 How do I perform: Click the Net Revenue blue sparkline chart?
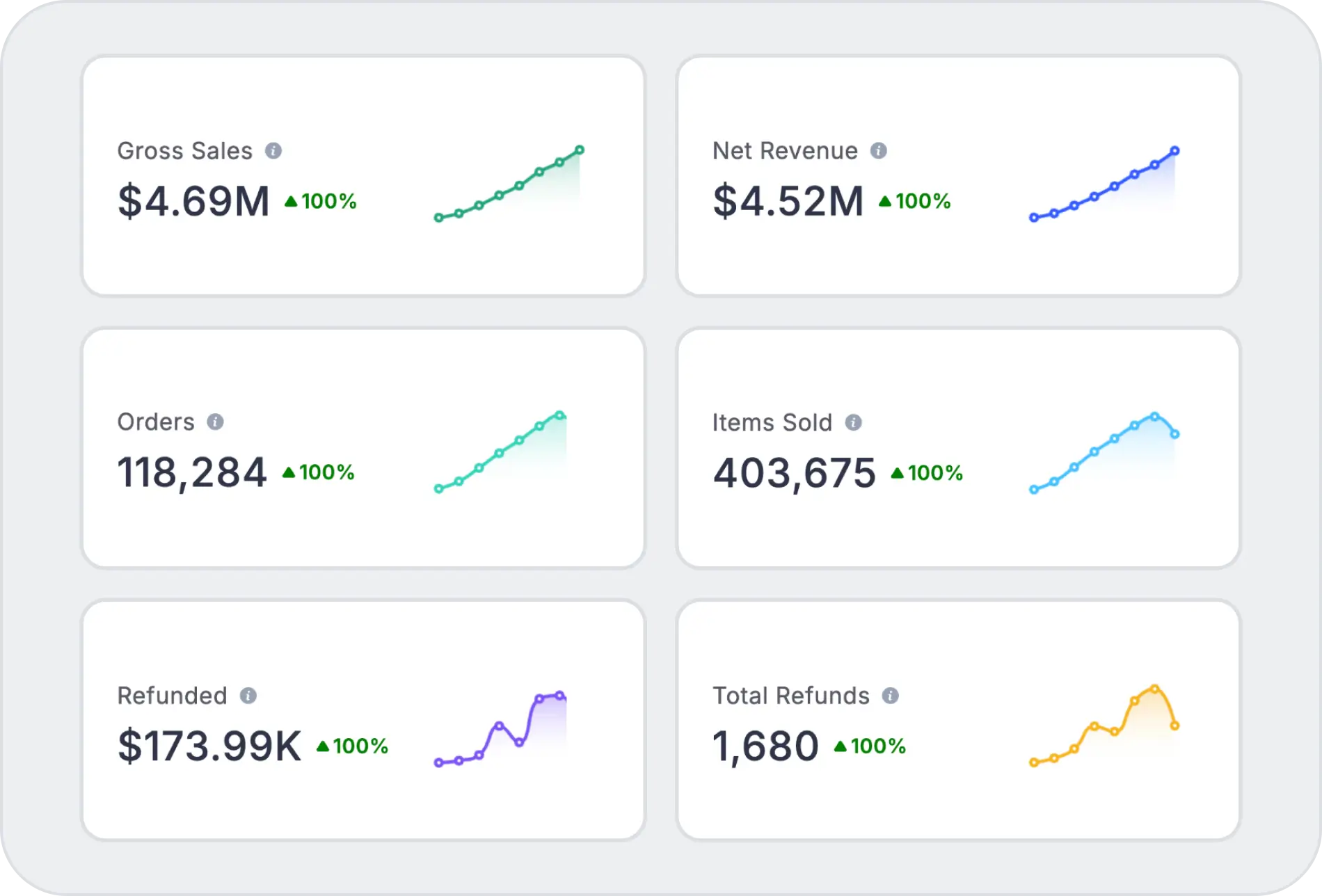[1104, 184]
